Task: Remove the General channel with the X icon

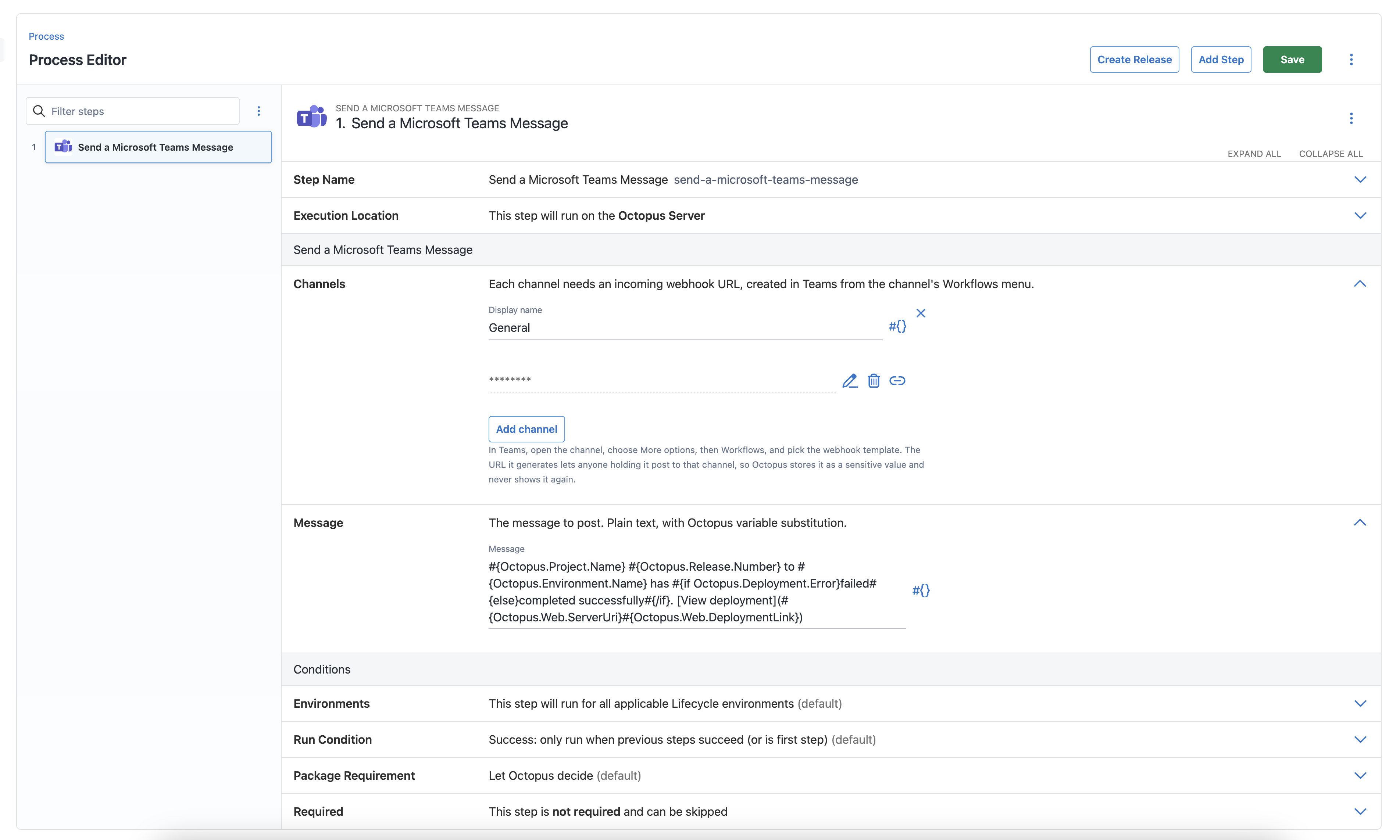Action: point(921,313)
